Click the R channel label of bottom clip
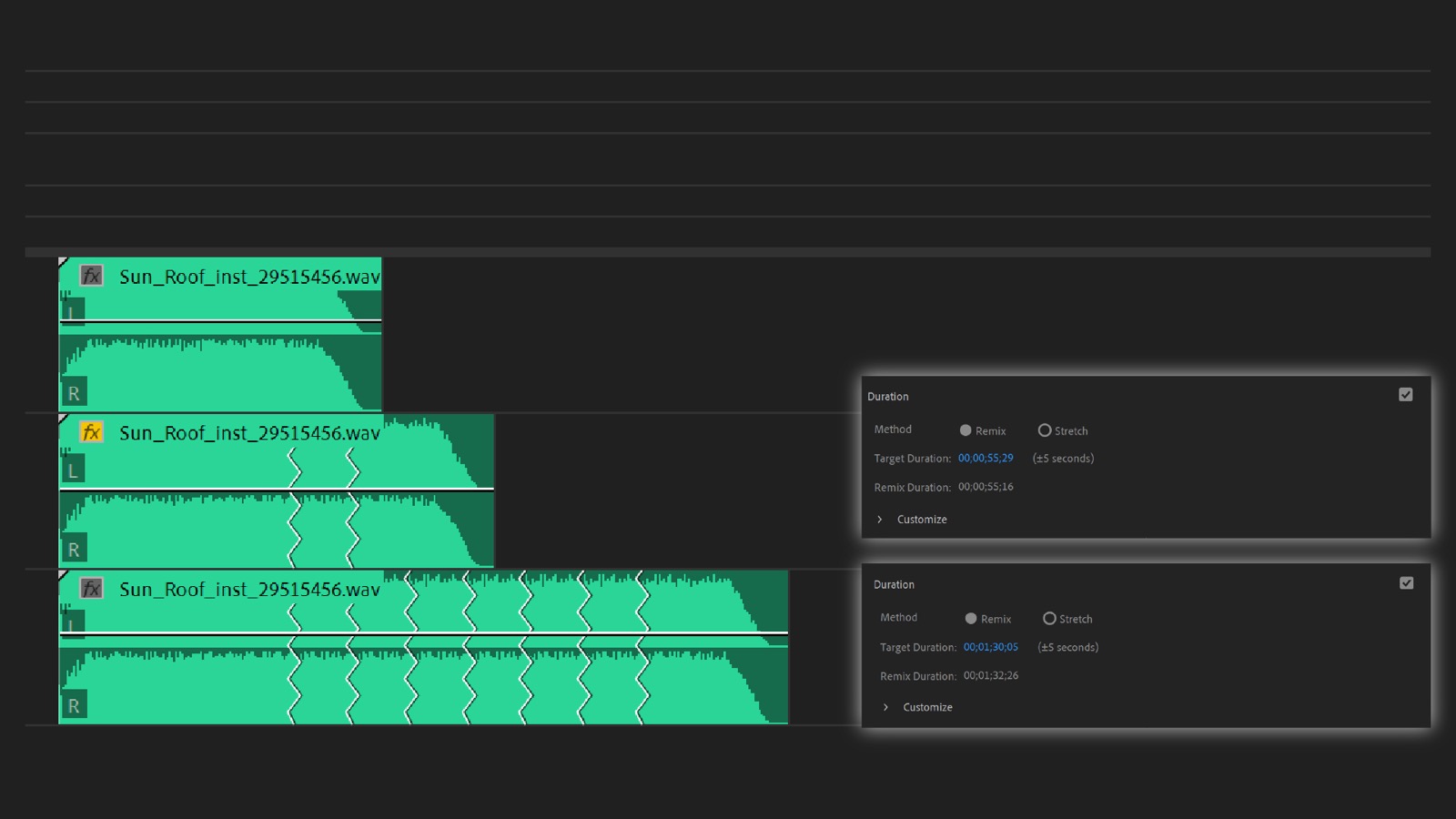 tap(74, 706)
